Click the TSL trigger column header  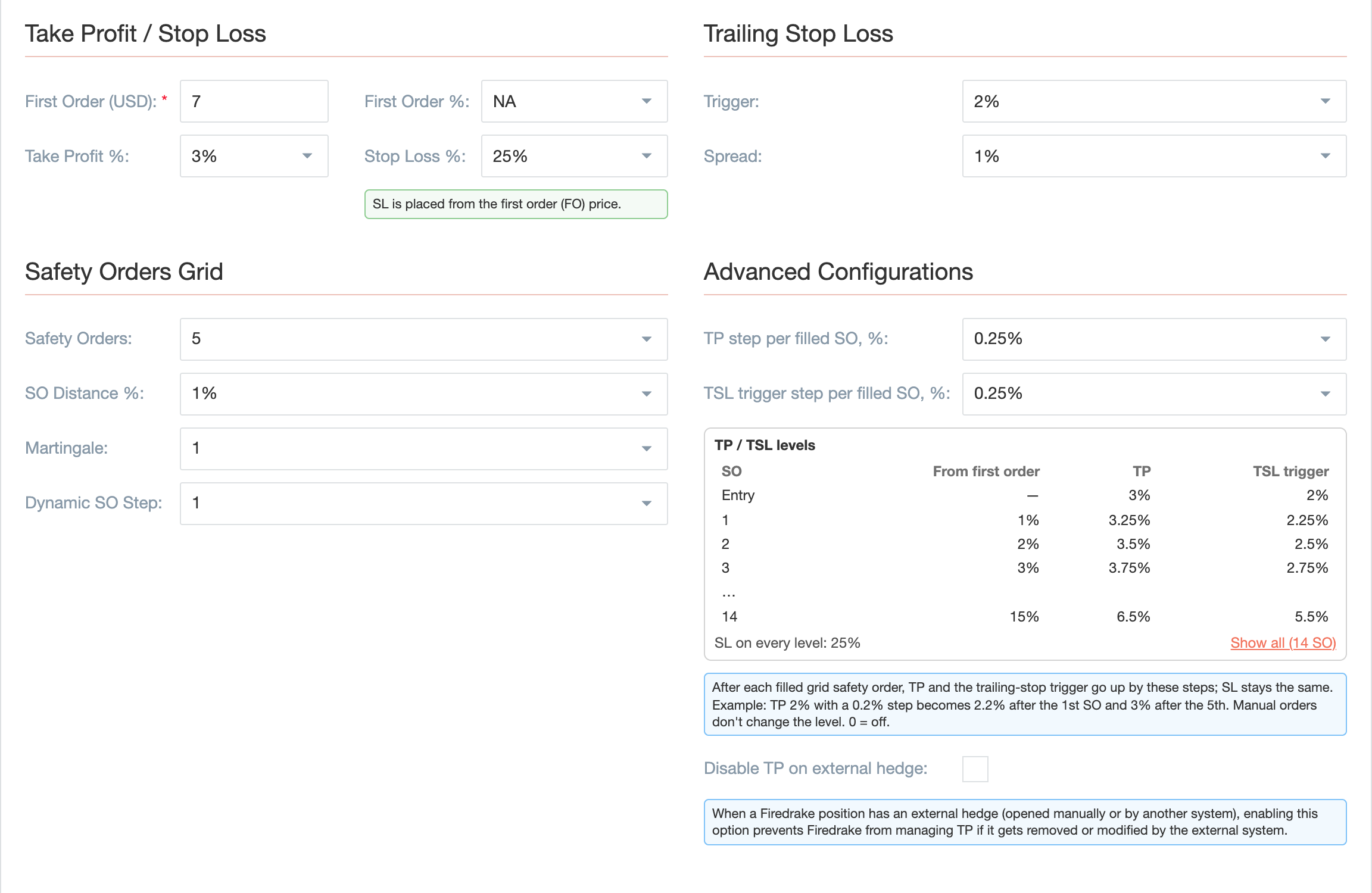[x=1290, y=472]
